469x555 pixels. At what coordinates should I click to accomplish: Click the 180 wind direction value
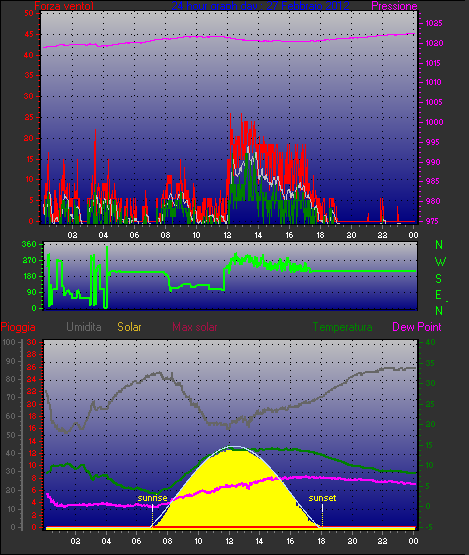point(29,276)
